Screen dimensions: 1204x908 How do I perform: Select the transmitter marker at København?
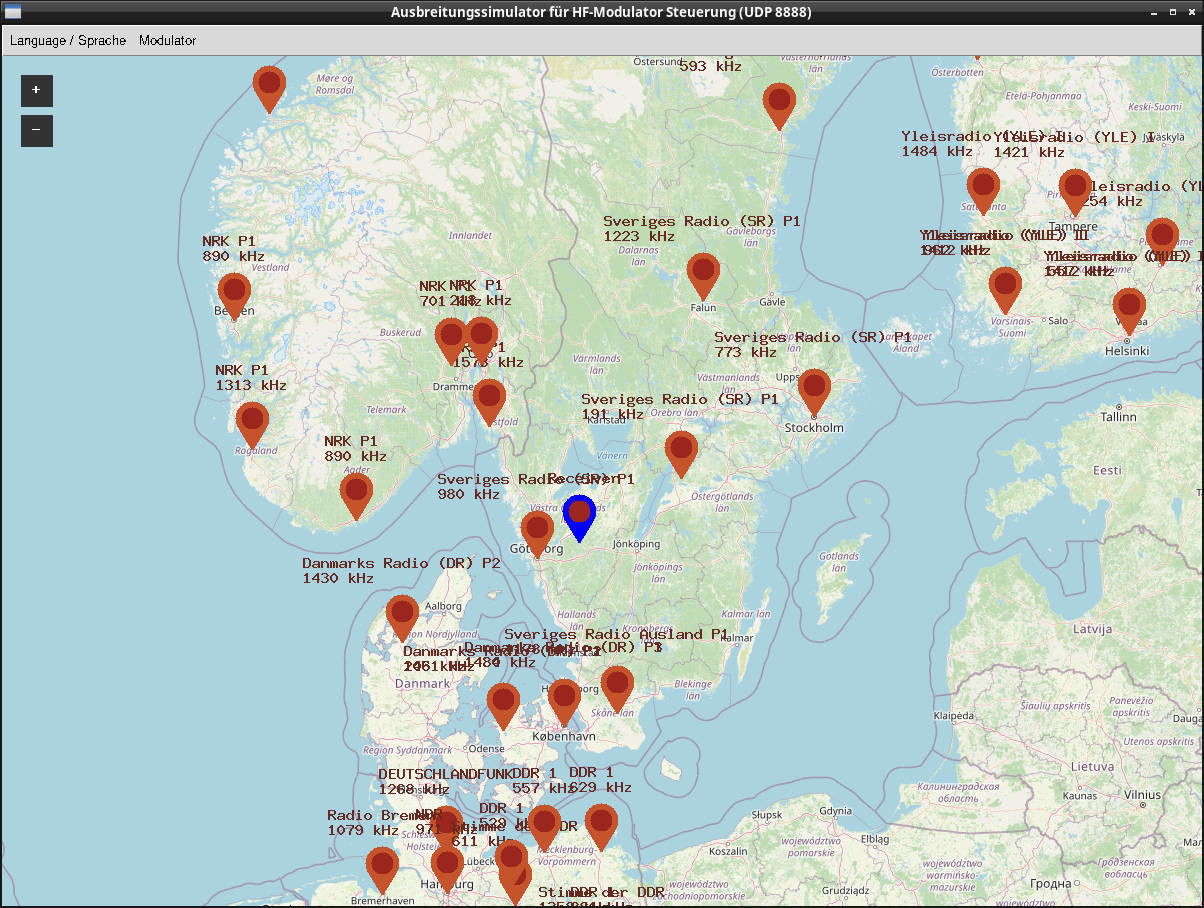[564, 702]
